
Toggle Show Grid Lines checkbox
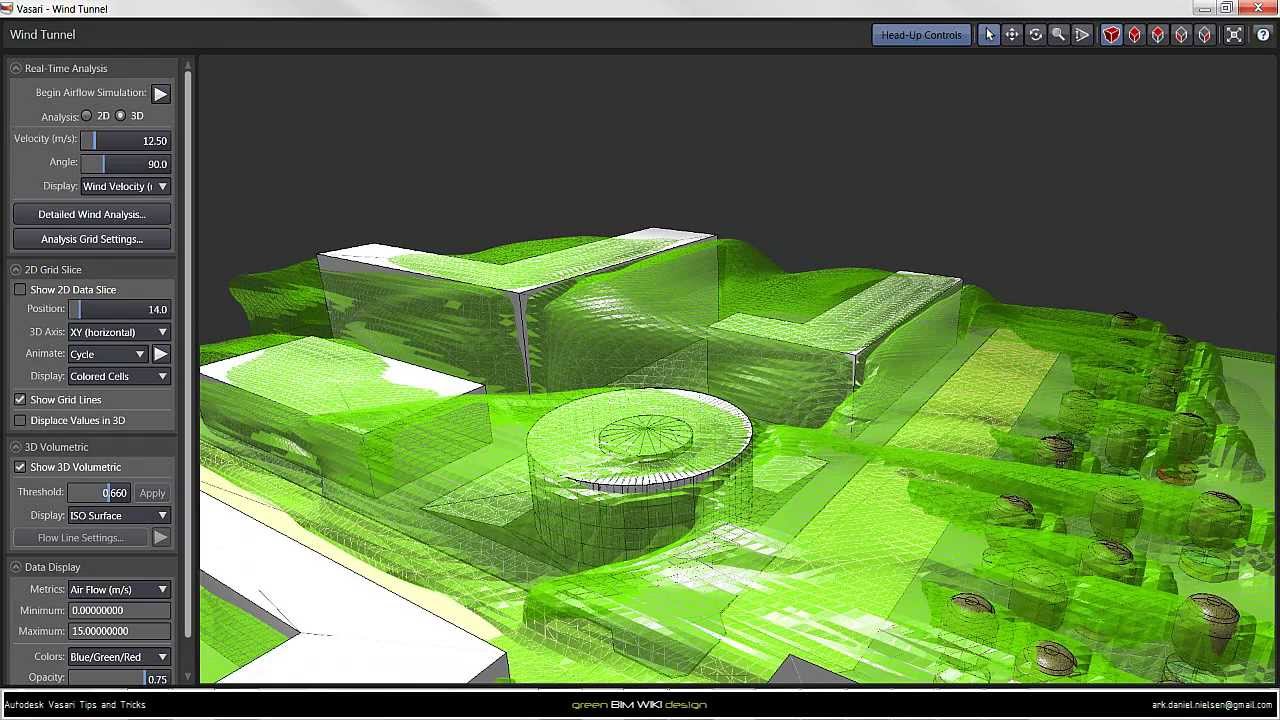click(x=20, y=399)
